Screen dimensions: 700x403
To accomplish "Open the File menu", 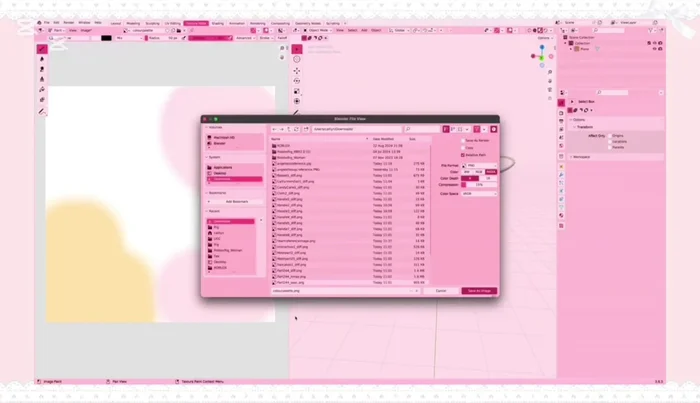I will click(47, 22).
